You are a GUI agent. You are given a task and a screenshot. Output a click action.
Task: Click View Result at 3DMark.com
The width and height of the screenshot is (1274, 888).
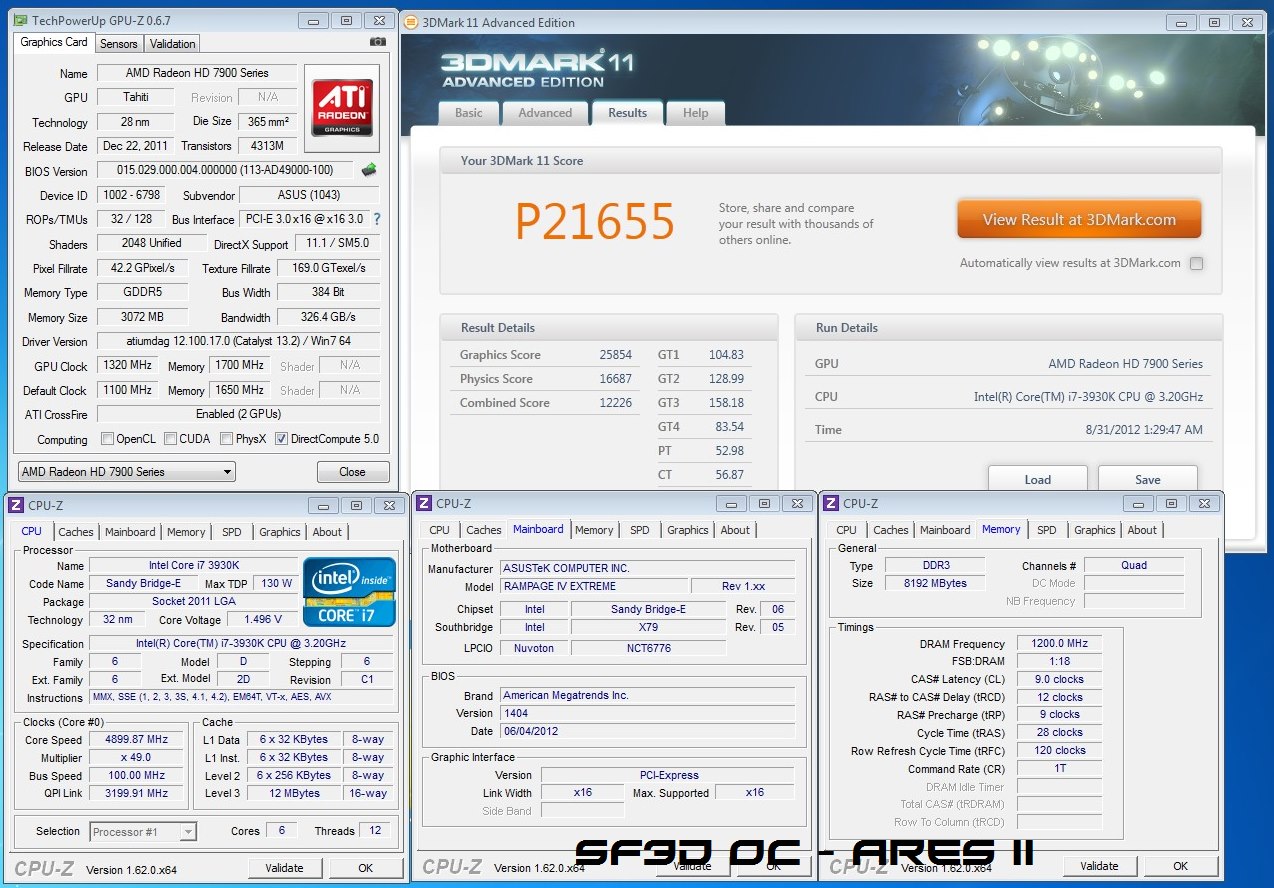1079,220
